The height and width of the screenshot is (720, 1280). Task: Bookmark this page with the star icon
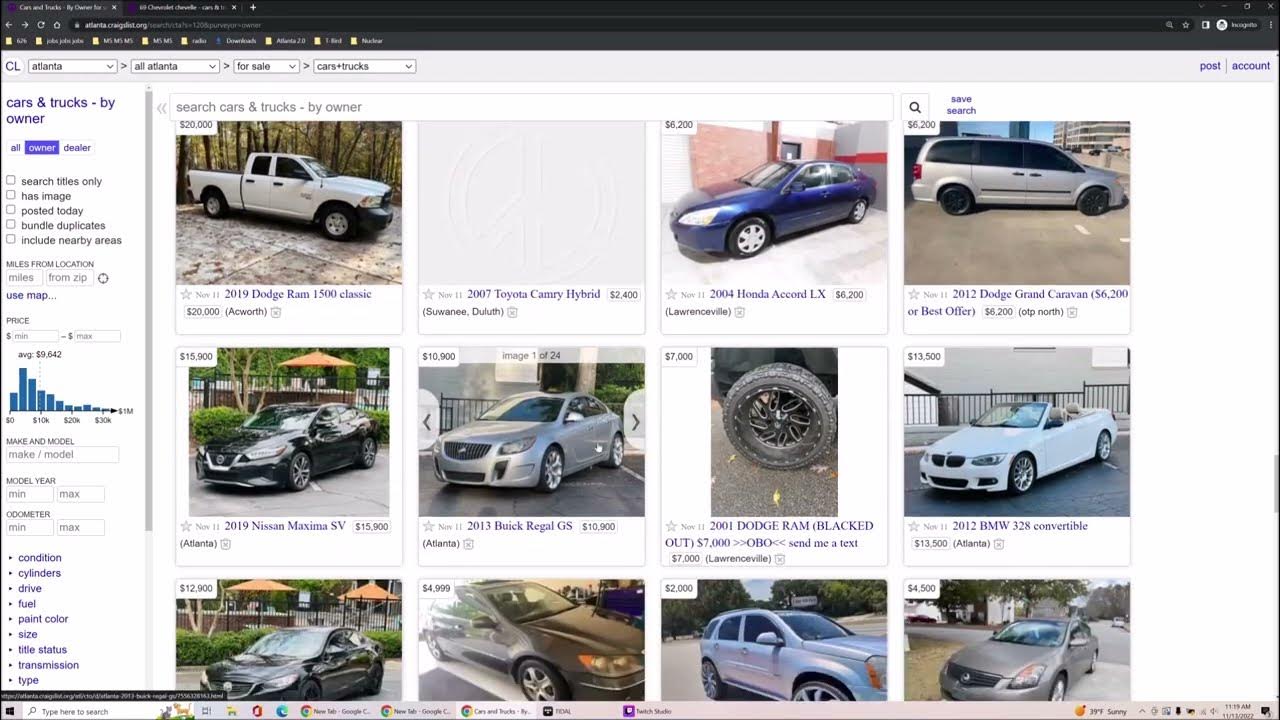tap(1185, 24)
